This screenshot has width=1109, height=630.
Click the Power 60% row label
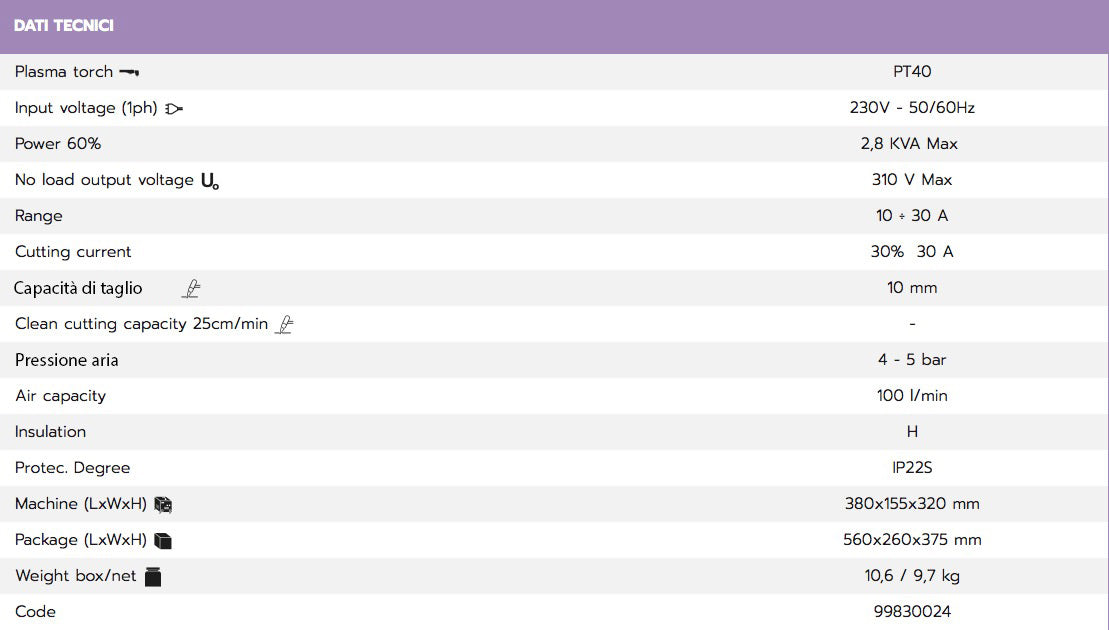tap(58, 144)
